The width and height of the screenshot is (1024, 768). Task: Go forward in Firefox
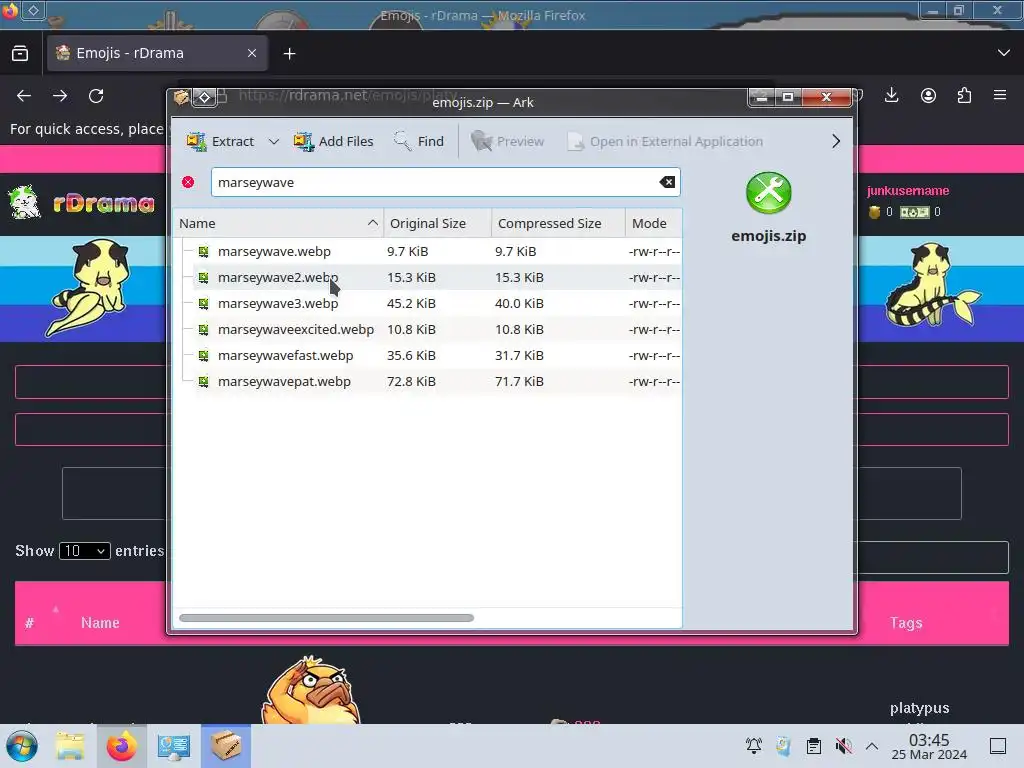coord(60,96)
